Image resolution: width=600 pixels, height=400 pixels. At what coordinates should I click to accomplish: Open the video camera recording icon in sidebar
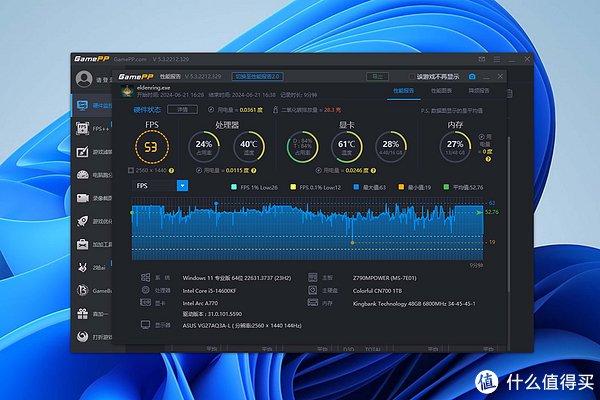tap(83, 198)
